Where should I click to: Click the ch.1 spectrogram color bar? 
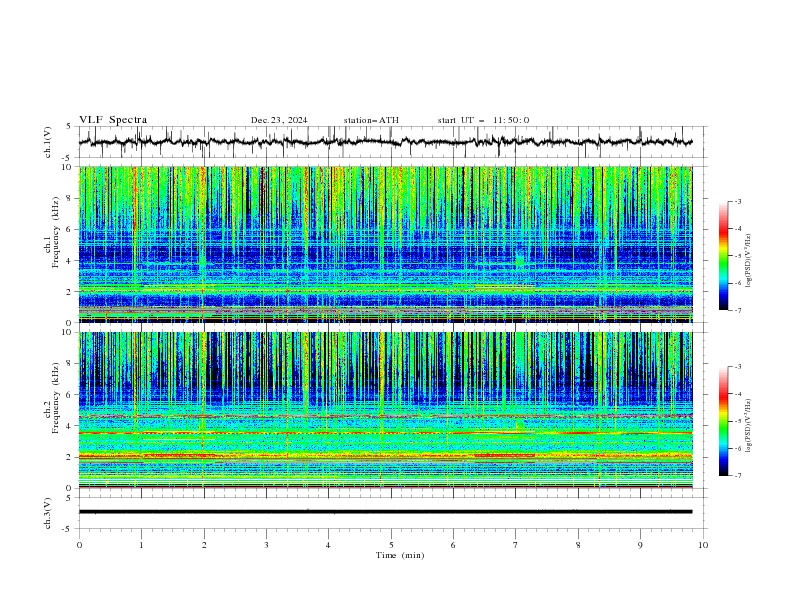[x=723, y=255]
